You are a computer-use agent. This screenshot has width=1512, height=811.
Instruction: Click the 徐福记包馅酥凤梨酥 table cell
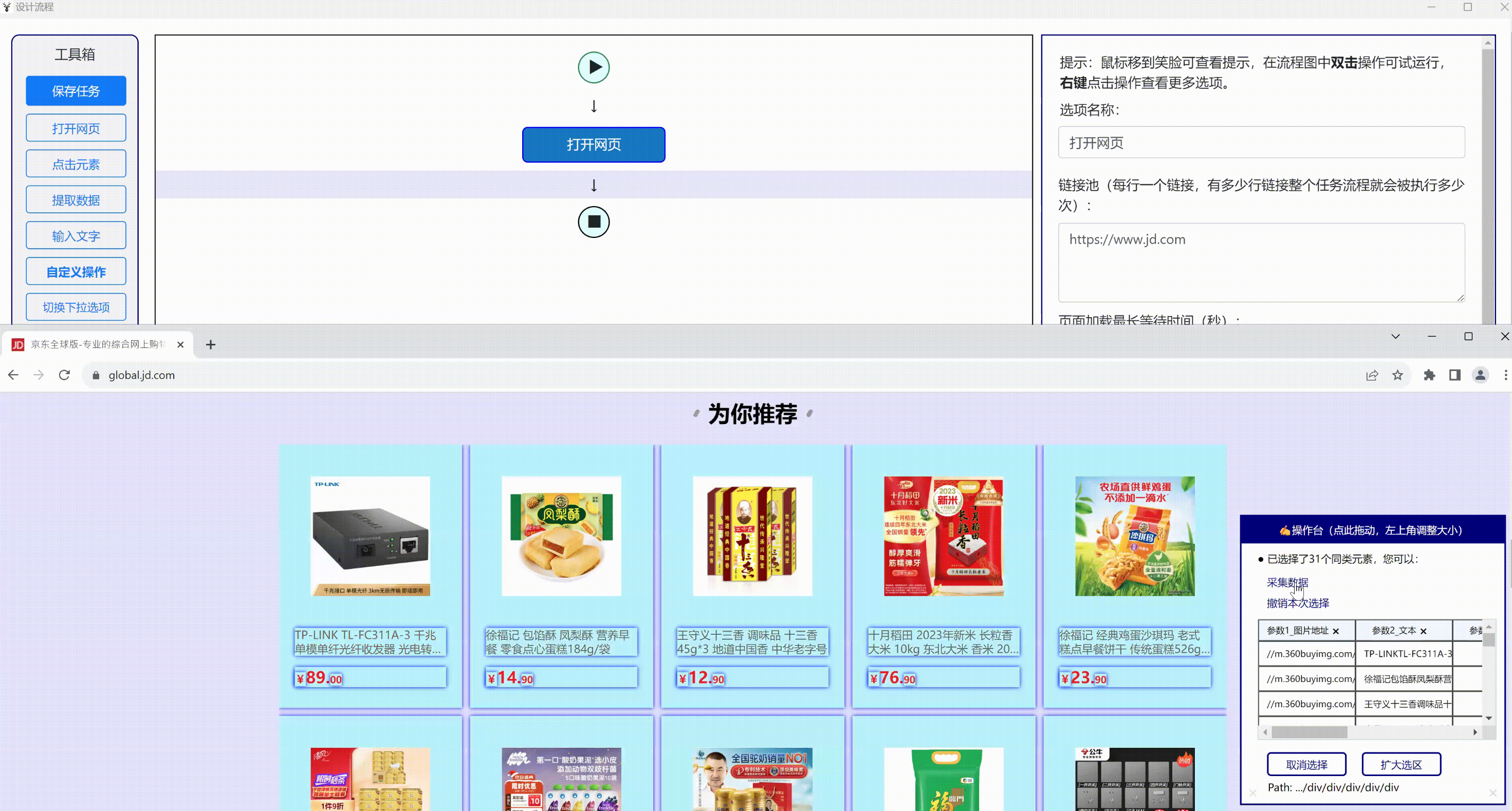click(x=1404, y=678)
